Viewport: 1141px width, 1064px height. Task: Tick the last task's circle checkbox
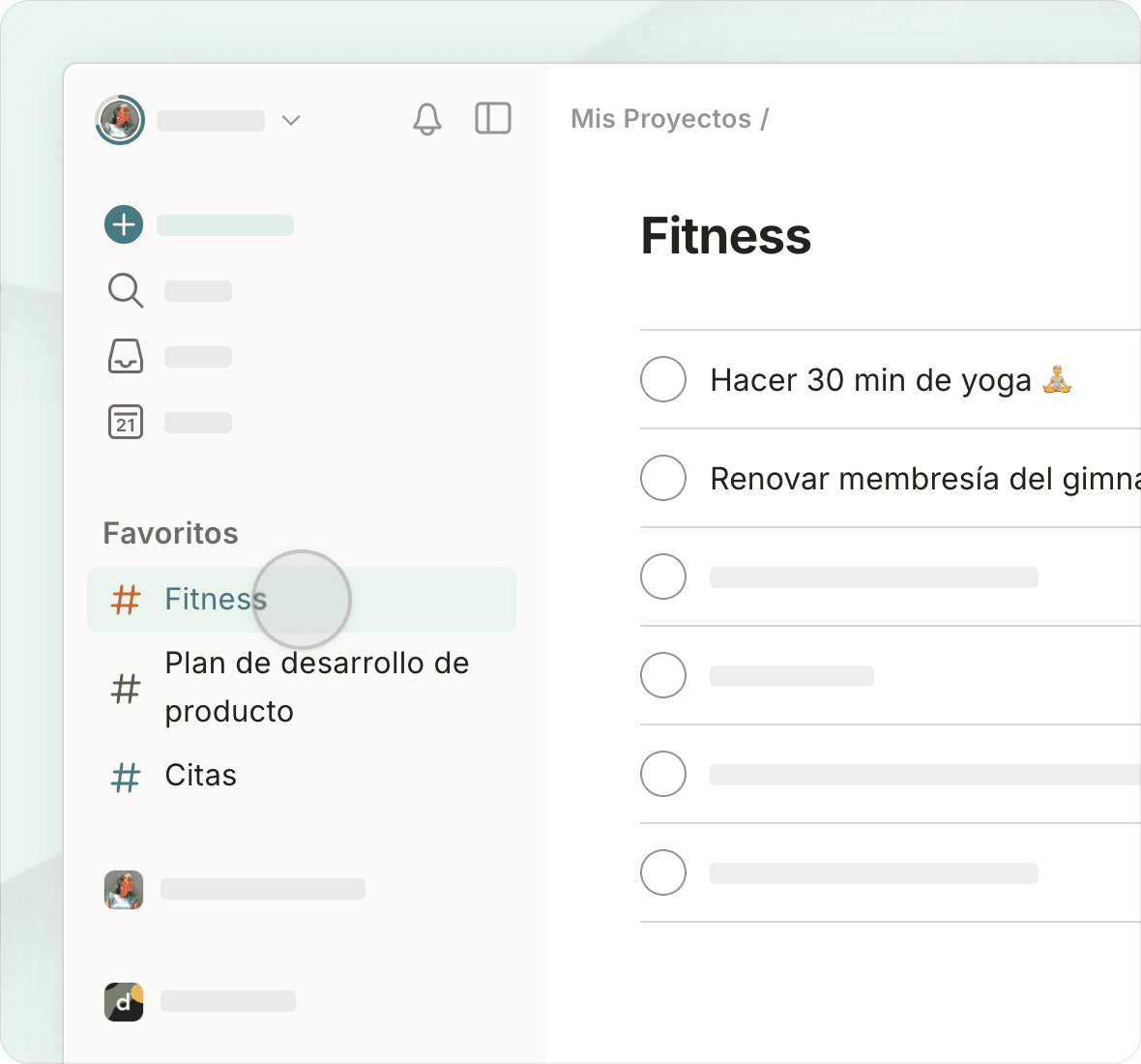663,872
